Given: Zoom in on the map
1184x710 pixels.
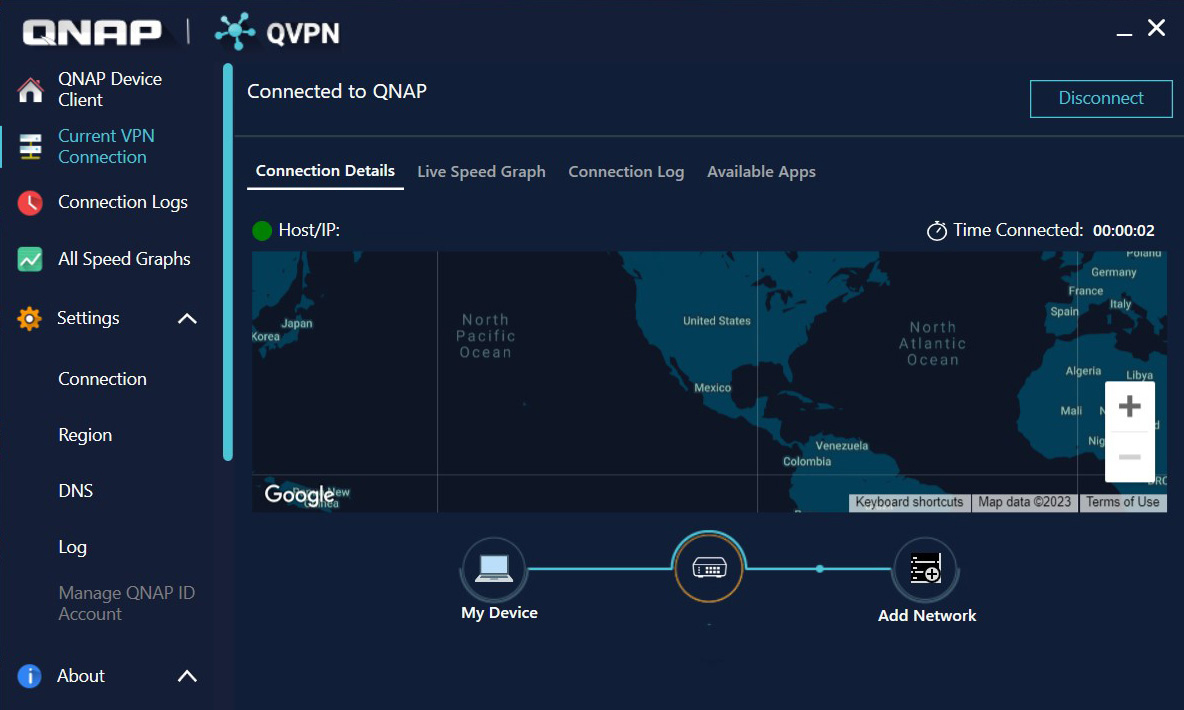Looking at the screenshot, I should pos(1130,406).
